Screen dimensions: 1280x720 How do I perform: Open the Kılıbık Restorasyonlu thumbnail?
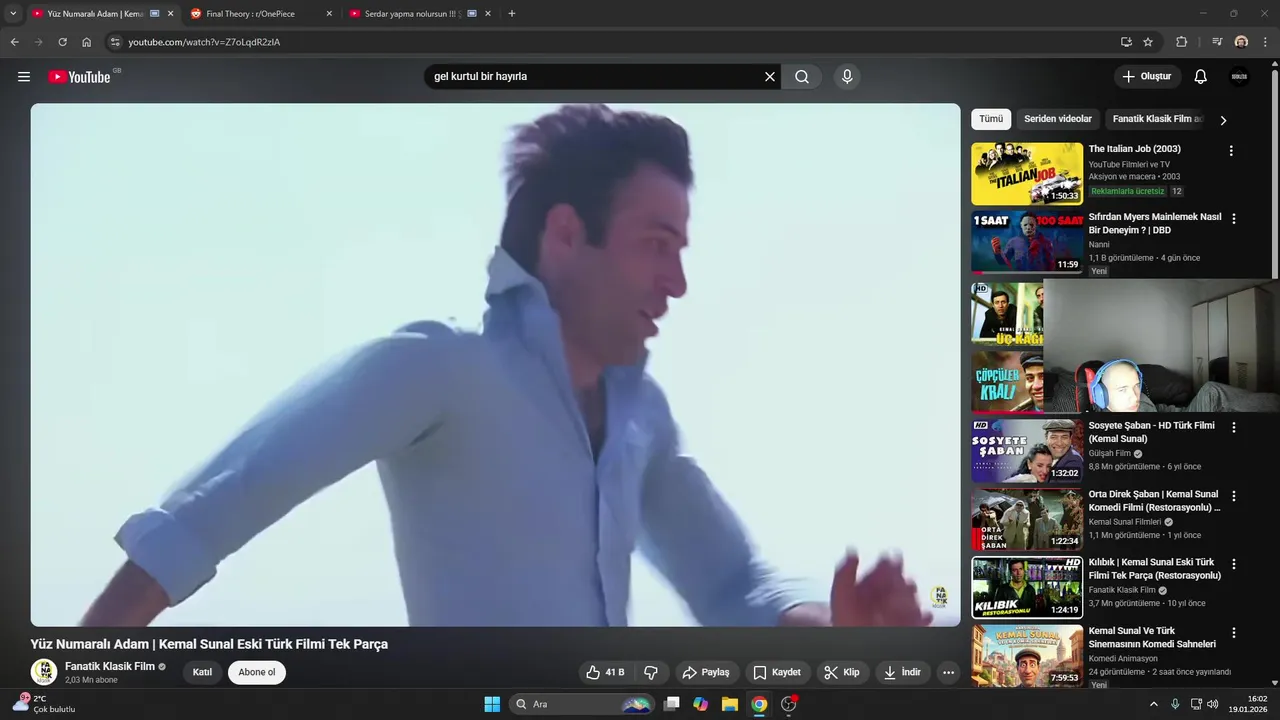[1027, 587]
